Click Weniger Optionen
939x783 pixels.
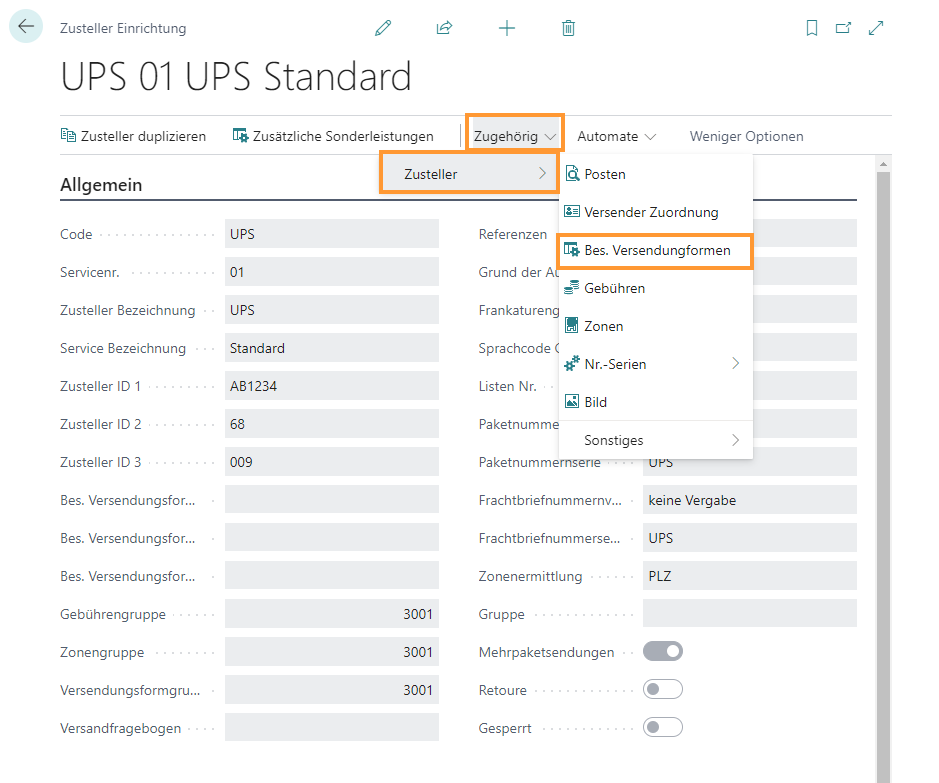(746, 136)
